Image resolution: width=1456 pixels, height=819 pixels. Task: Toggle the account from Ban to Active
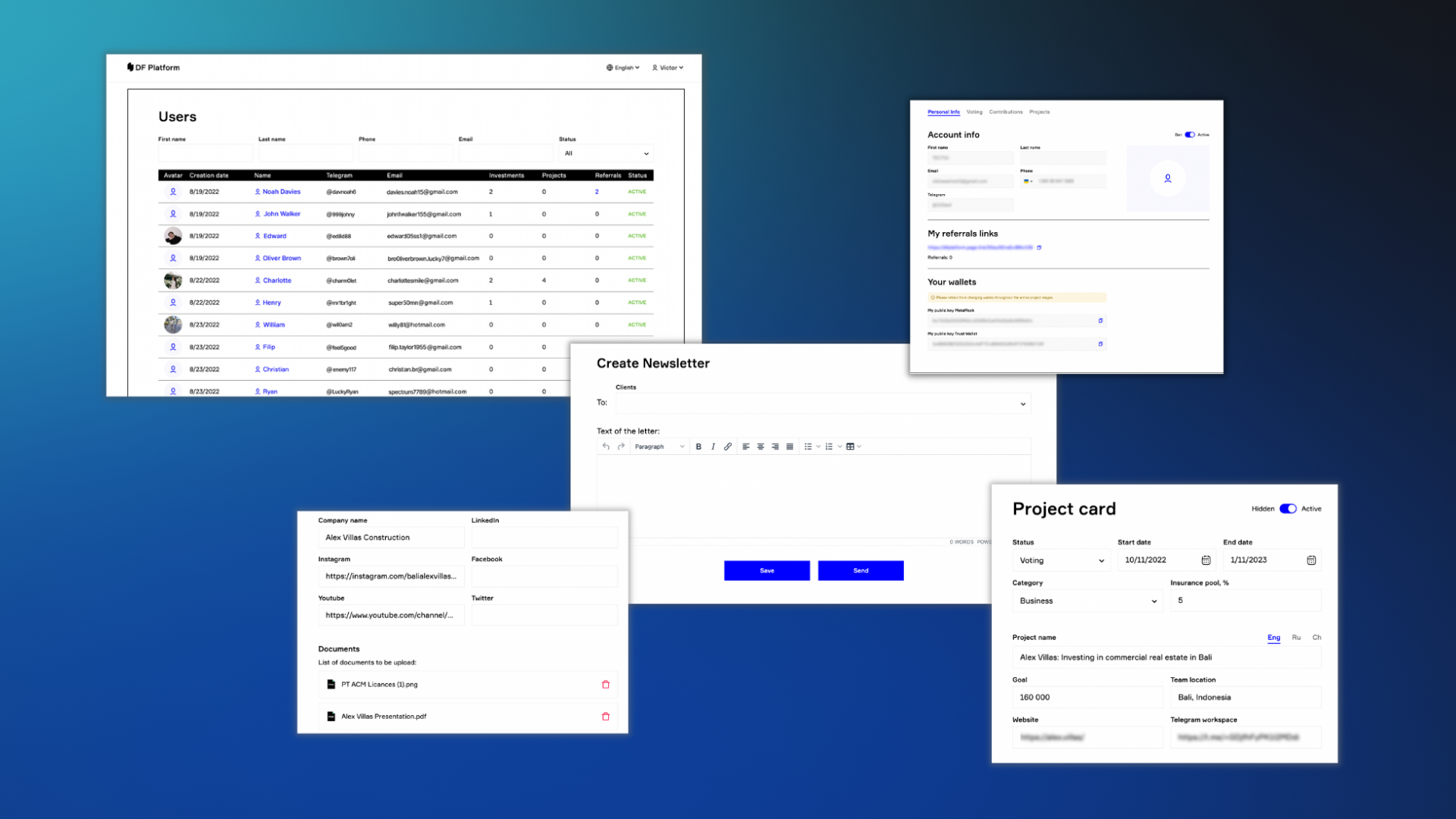[1191, 134]
